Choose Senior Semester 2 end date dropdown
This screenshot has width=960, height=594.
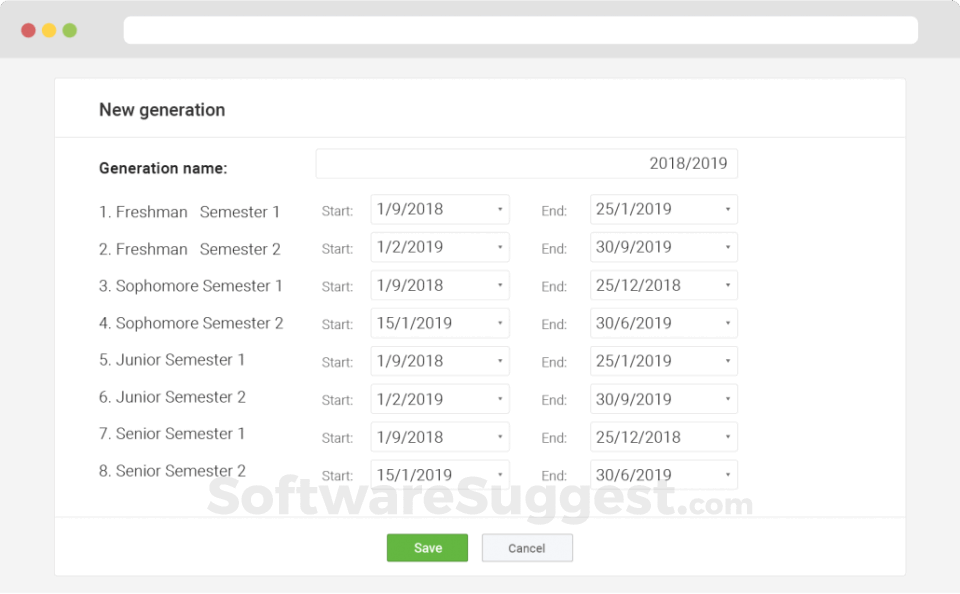tap(664, 475)
